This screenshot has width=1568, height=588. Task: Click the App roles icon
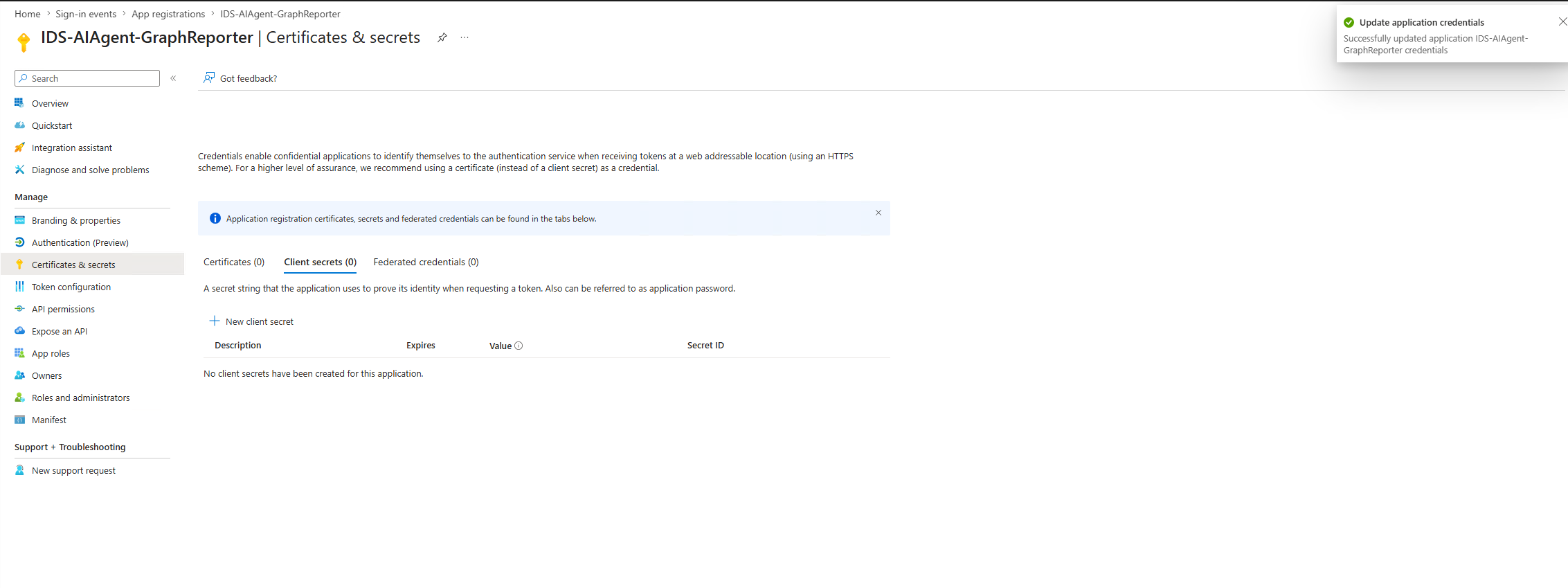click(x=19, y=353)
